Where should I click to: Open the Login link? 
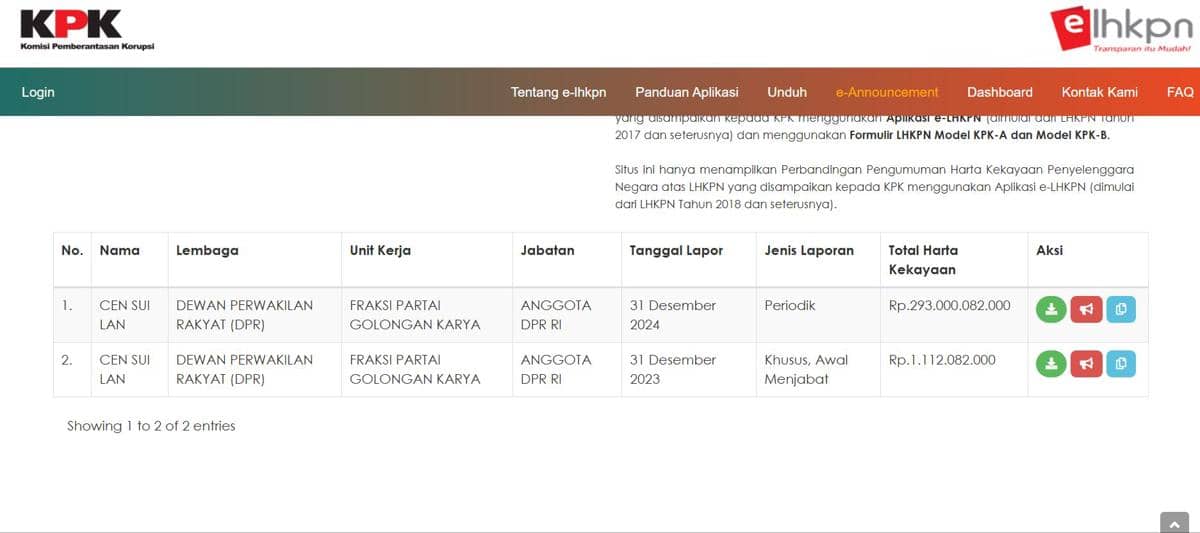pos(38,92)
